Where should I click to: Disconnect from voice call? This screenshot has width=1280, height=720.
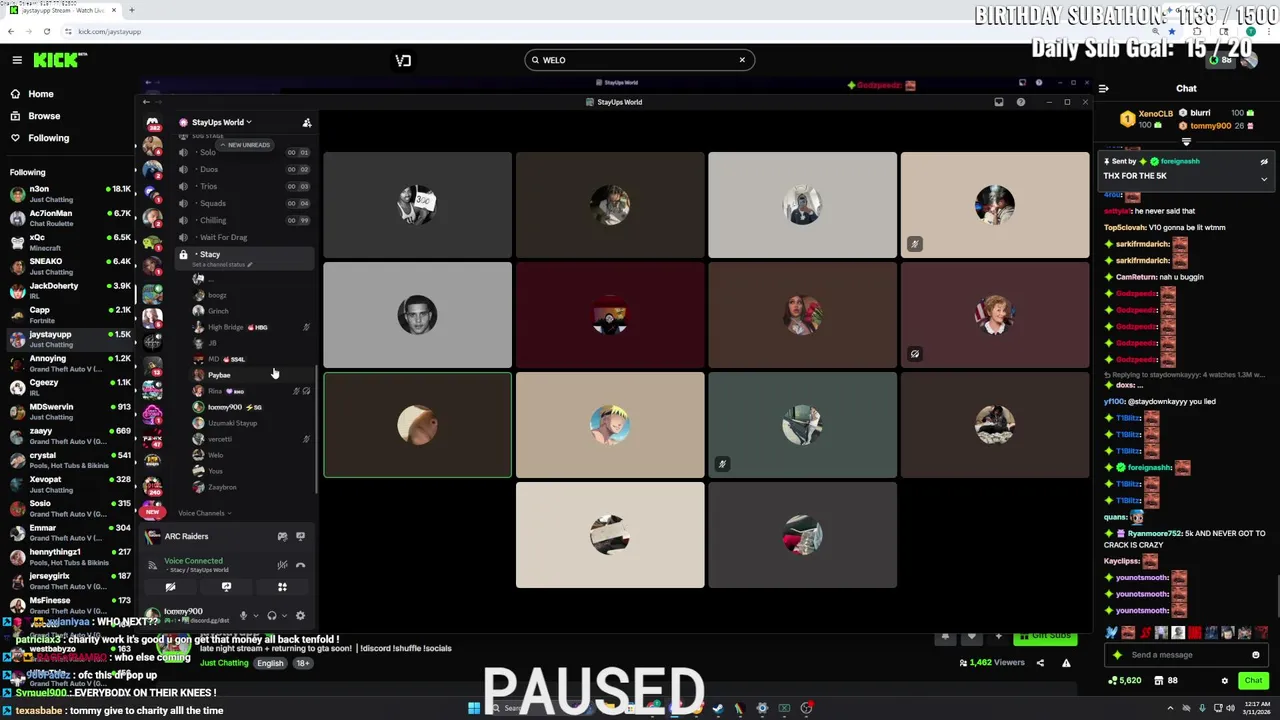click(300, 565)
